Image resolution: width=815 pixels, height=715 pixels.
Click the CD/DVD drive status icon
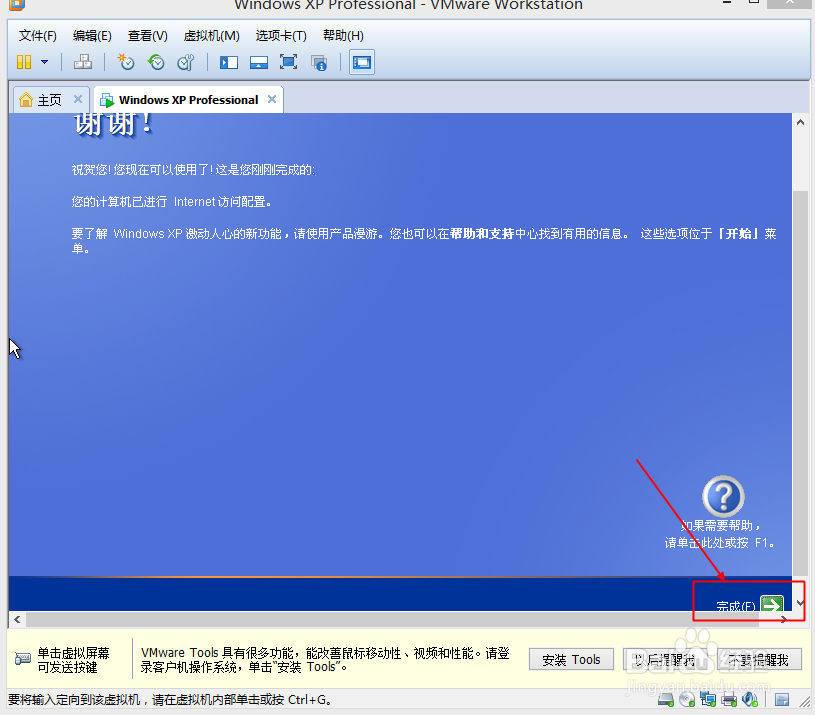(687, 700)
